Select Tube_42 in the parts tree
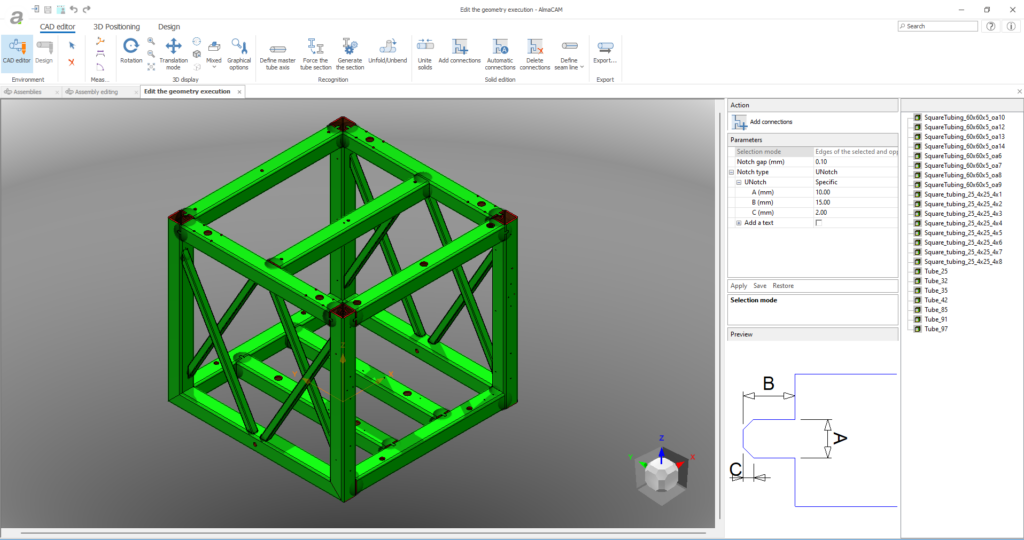Image resolution: width=1024 pixels, height=540 pixels. coord(936,300)
